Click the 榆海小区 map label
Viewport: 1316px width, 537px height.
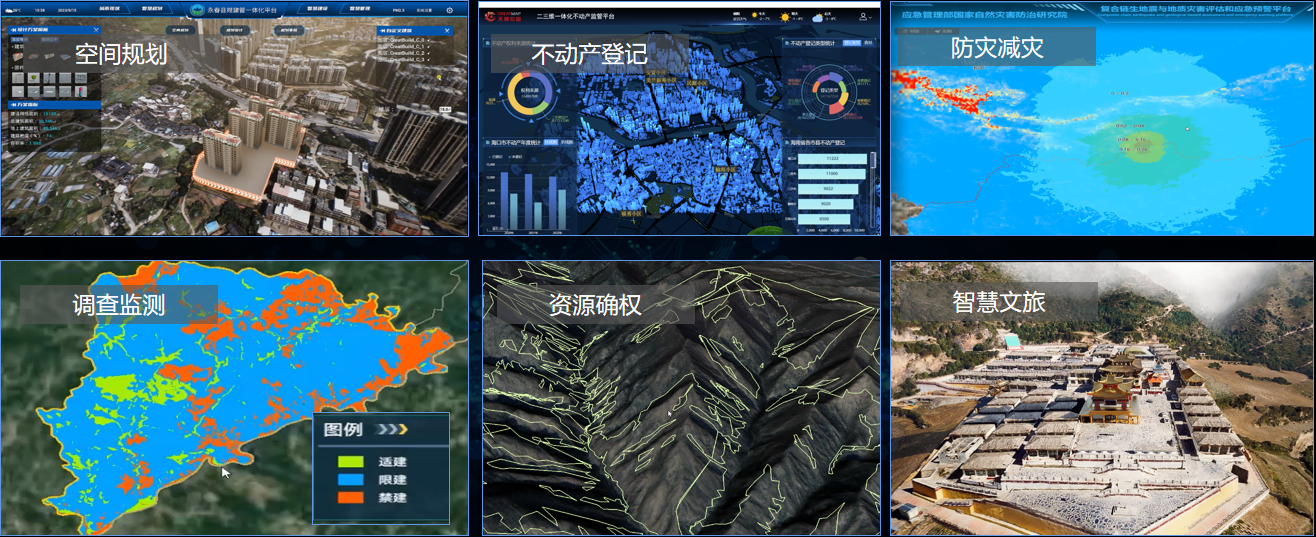click(725, 170)
